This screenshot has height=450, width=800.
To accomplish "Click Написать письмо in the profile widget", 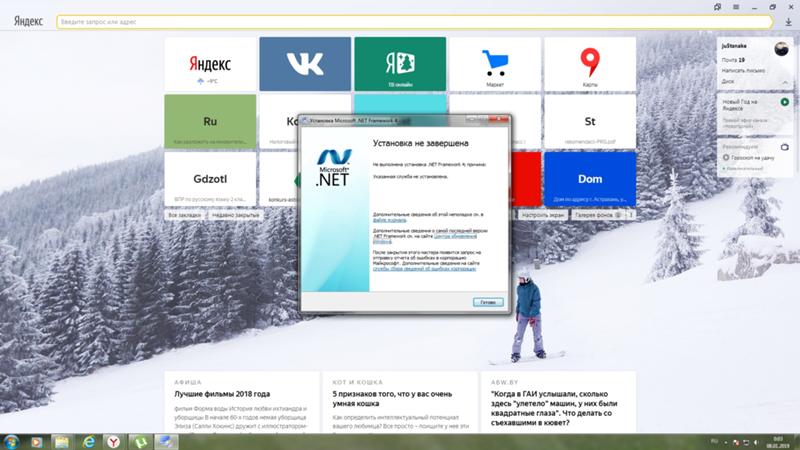I will [743, 70].
